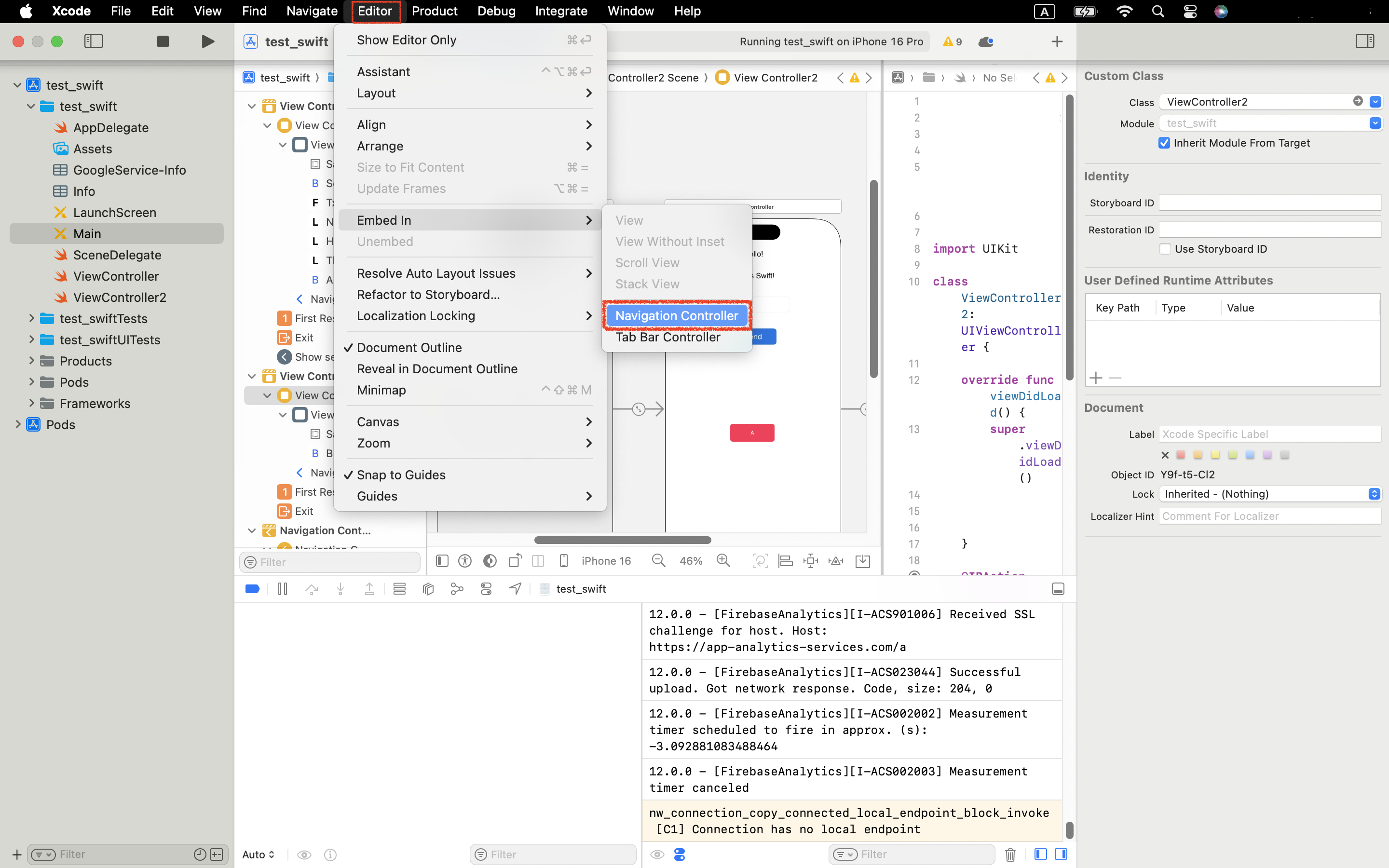Toggle the navigator sidebar icon
The image size is (1389, 868).
coord(94,41)
